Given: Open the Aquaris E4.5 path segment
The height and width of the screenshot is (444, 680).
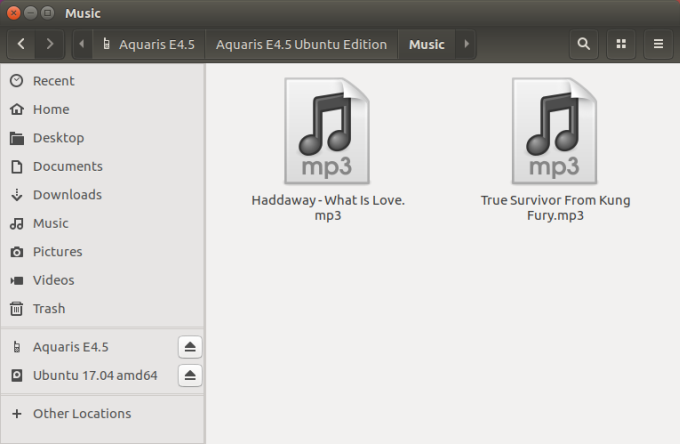Looking at the screenshot, I should 148,44.
